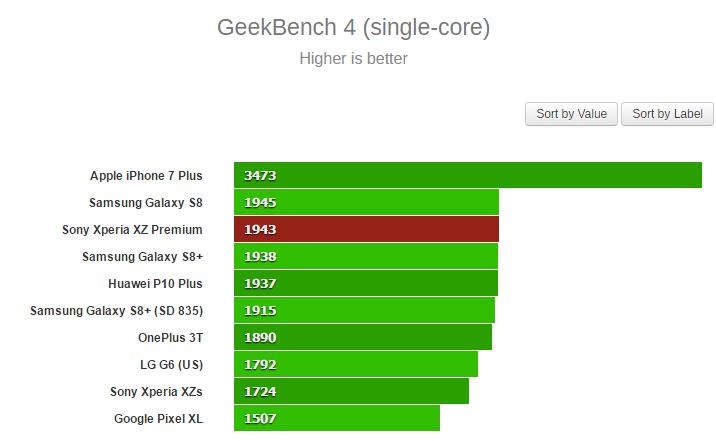Select the red Sony Xperia XZ Premium bar
This screenshot has width=716, height=441.
click(x=366, y=229)
